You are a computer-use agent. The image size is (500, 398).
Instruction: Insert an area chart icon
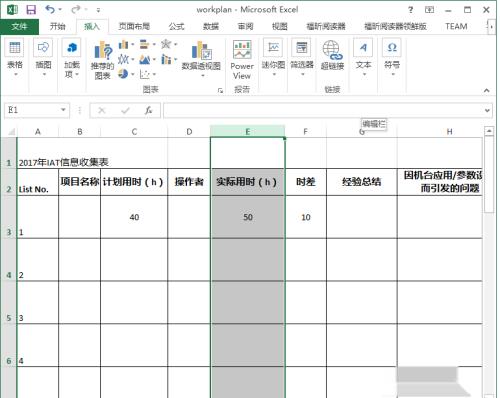145,59
